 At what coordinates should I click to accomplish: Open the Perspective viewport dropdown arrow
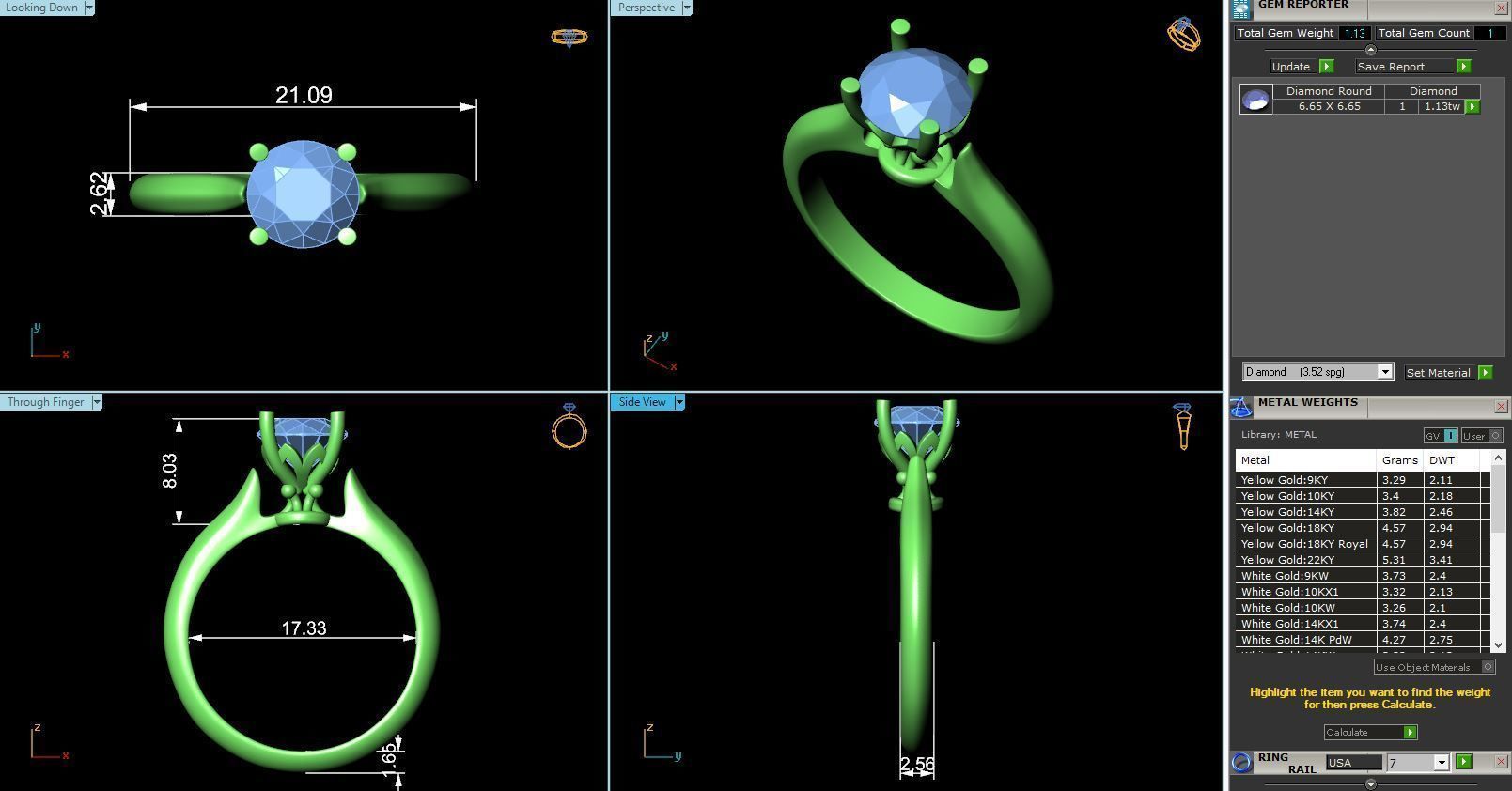coord(687,8)
